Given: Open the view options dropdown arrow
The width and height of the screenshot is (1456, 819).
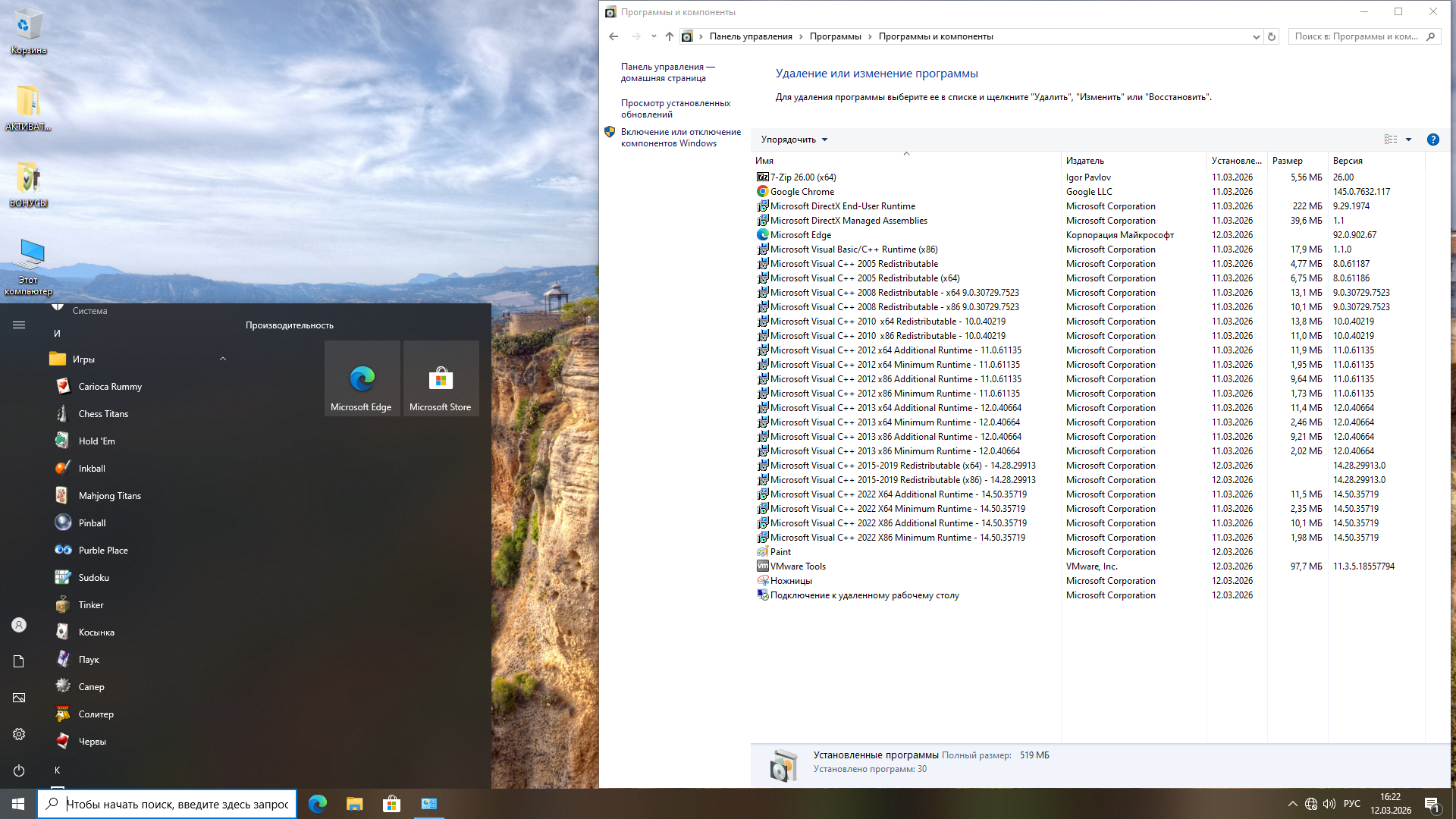Looking at the screenshot, I should (1408, 140).
